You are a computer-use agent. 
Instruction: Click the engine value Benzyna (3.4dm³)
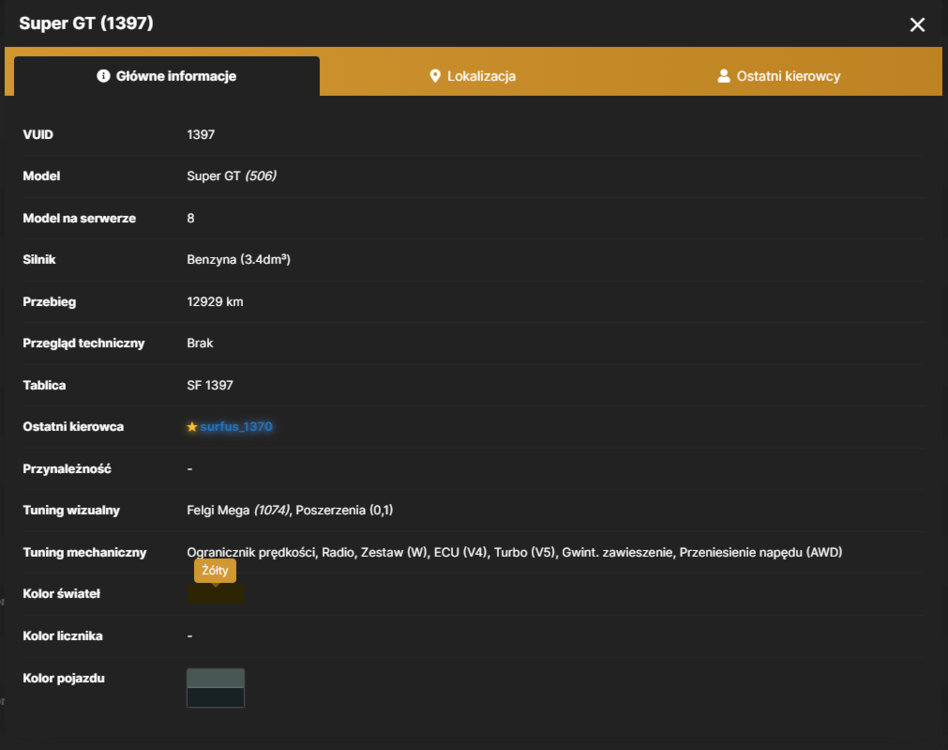click(239, 260)
